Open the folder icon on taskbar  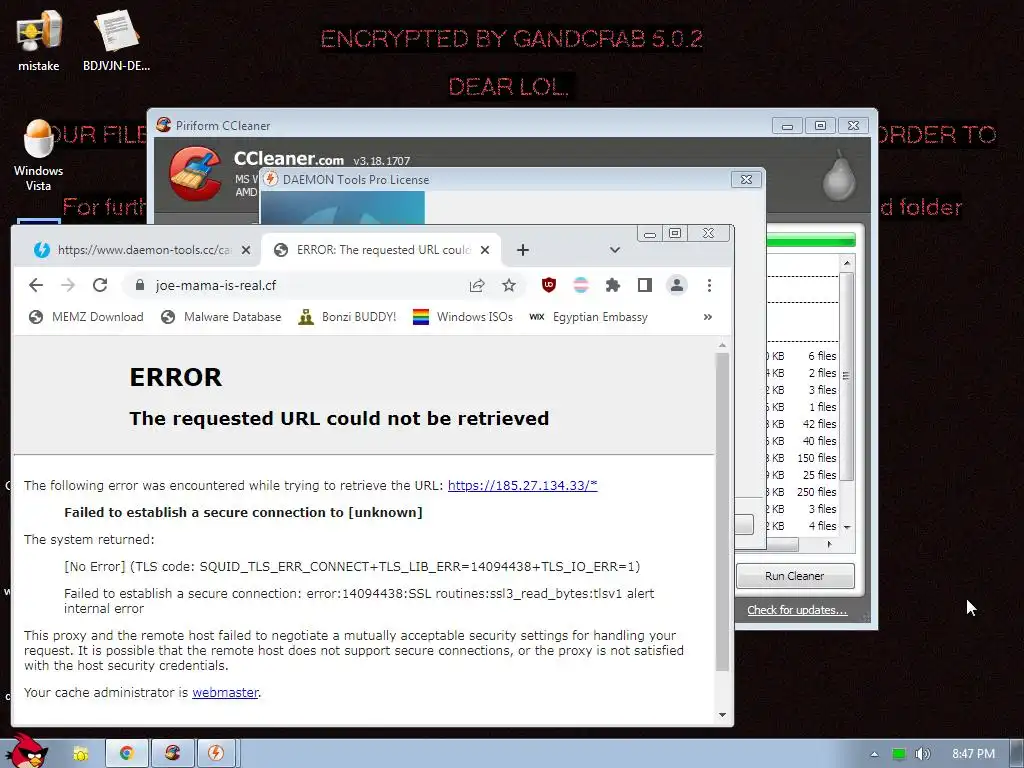tap(81, 754)
